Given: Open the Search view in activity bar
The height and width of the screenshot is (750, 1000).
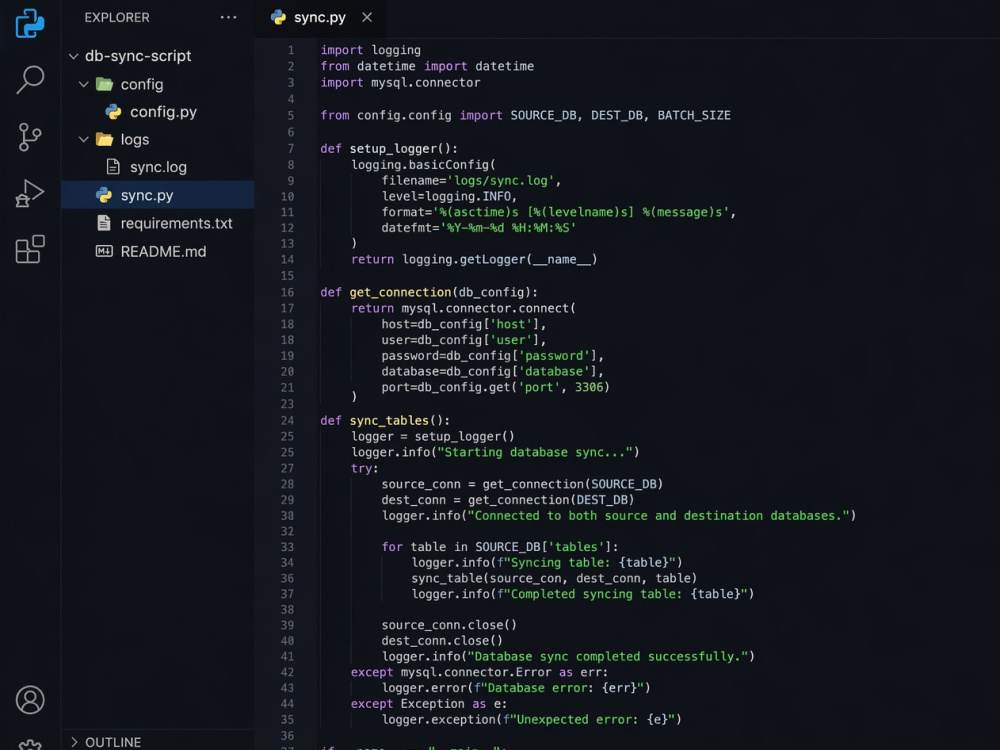Looking at the screenshot, I should click(29, 80).
